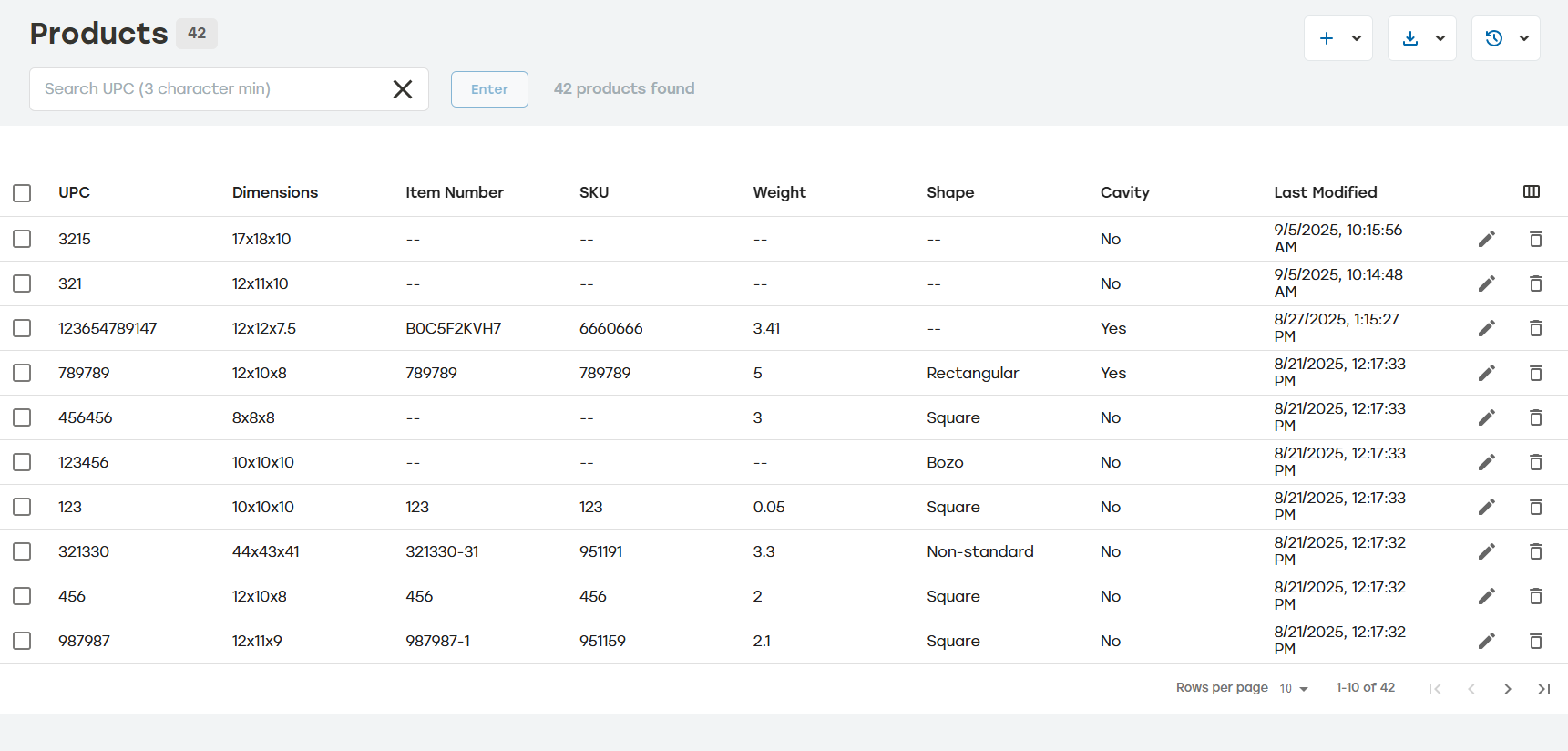Viewport: 1568px width, 751px height.
Task: Clear the UPC search field
Action: [x=402, y=89]
